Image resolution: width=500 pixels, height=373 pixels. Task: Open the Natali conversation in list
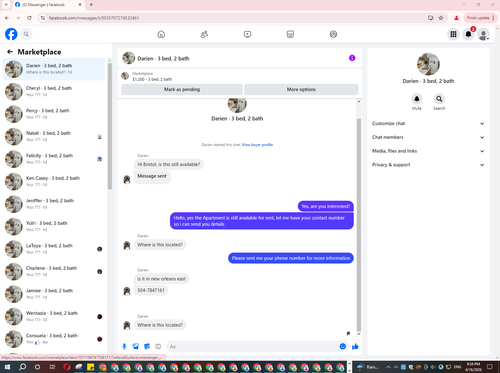pos(54,136)
